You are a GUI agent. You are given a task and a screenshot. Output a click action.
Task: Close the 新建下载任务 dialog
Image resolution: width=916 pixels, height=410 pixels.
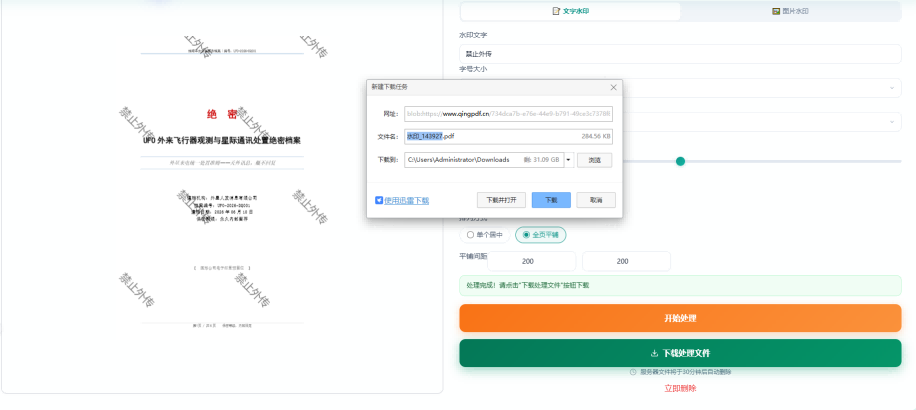pyautogui.click(x=613, y=87)
